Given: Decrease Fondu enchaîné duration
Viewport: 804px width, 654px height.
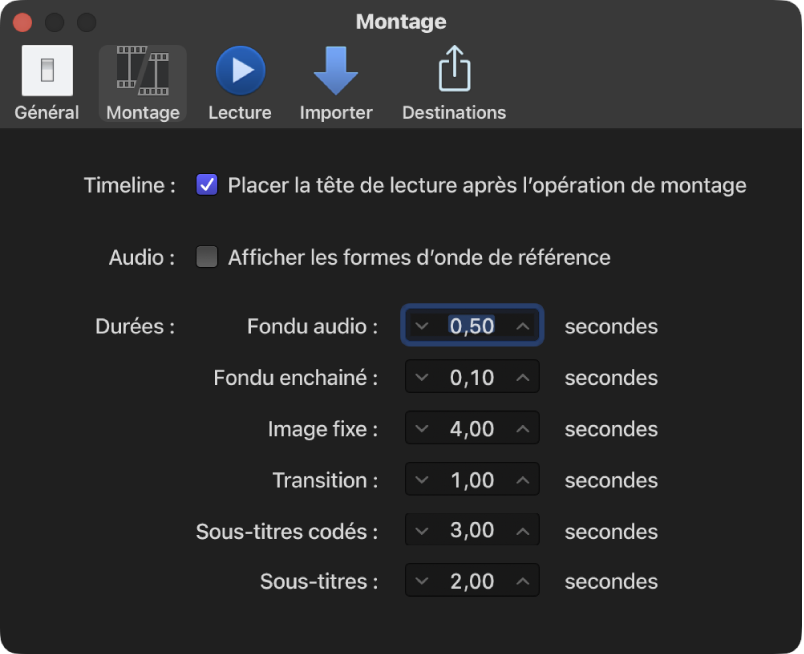Looking at the screenshot, I should [x=421, y=378].
